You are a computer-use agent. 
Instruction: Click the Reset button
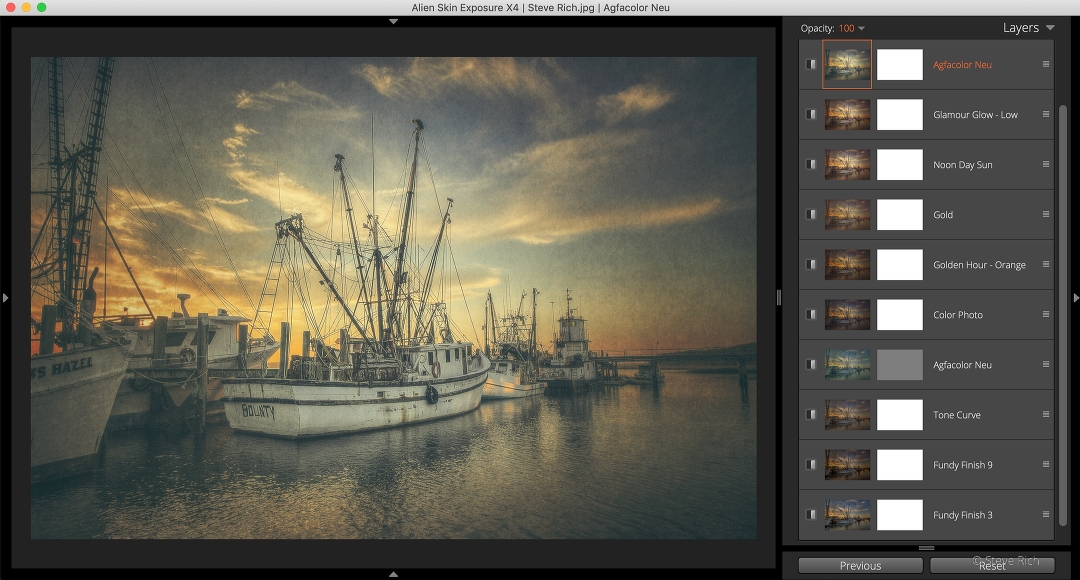click(991, 566)
